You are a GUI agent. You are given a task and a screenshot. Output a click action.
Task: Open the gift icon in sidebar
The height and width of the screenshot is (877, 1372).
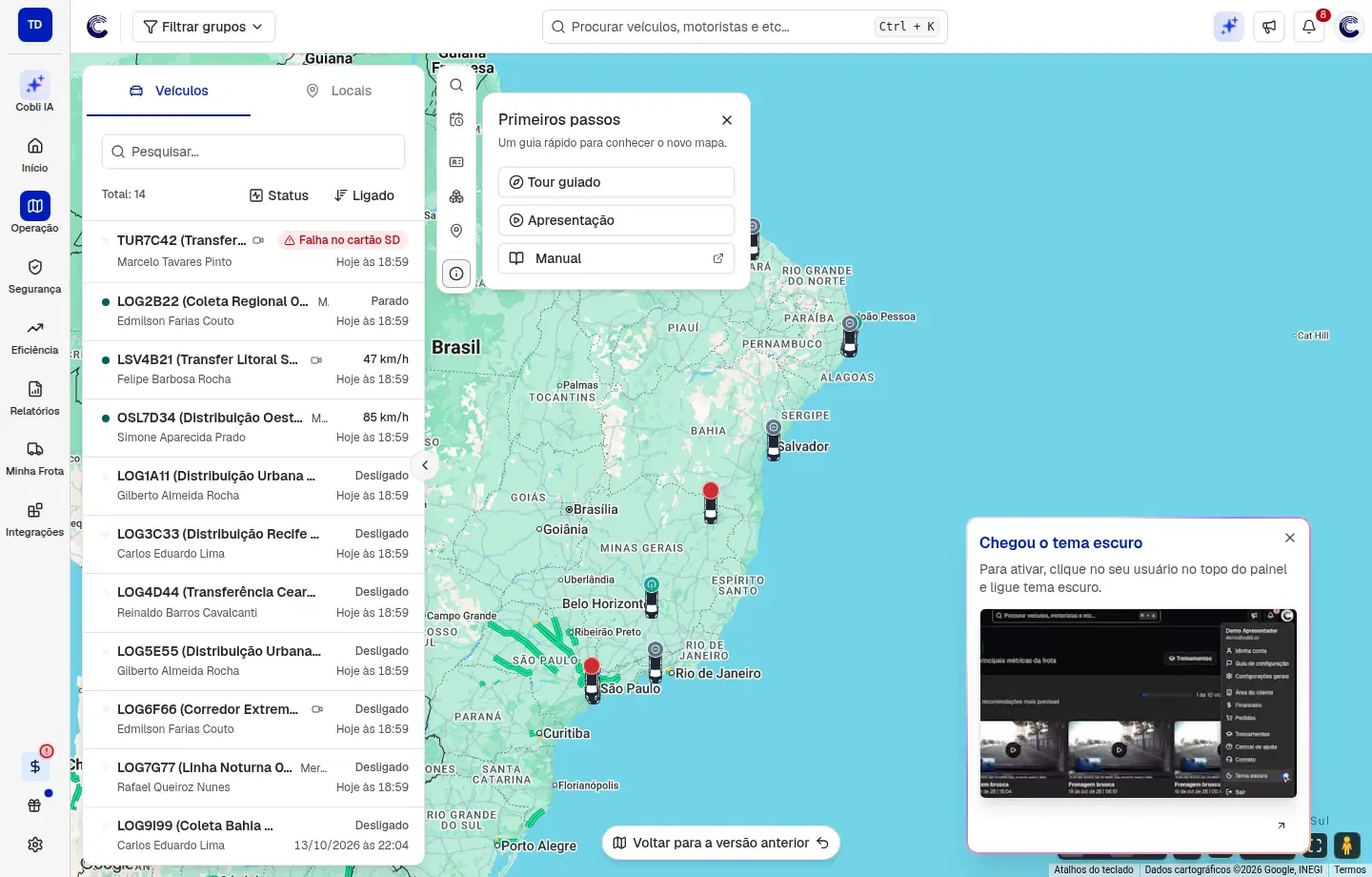point(35,806)
